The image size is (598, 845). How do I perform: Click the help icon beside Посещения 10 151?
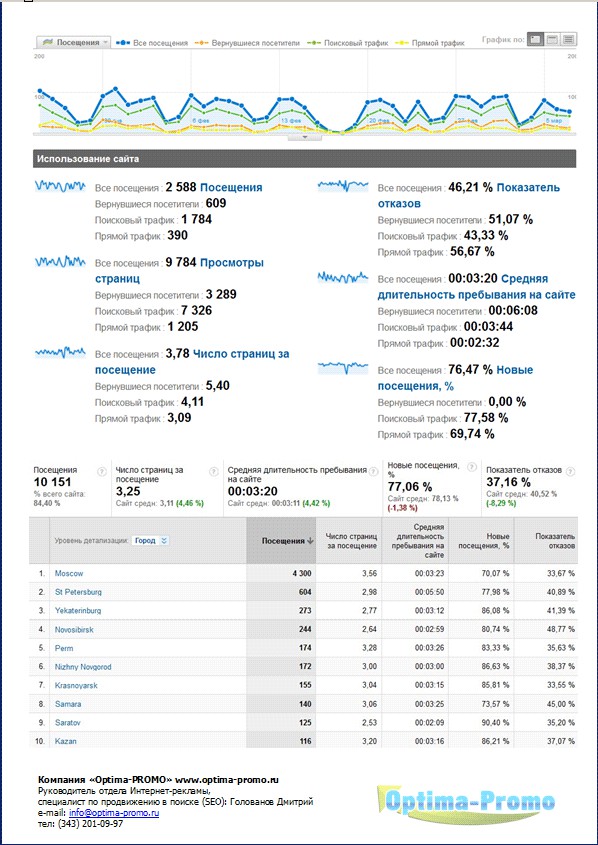pos(101,472)
